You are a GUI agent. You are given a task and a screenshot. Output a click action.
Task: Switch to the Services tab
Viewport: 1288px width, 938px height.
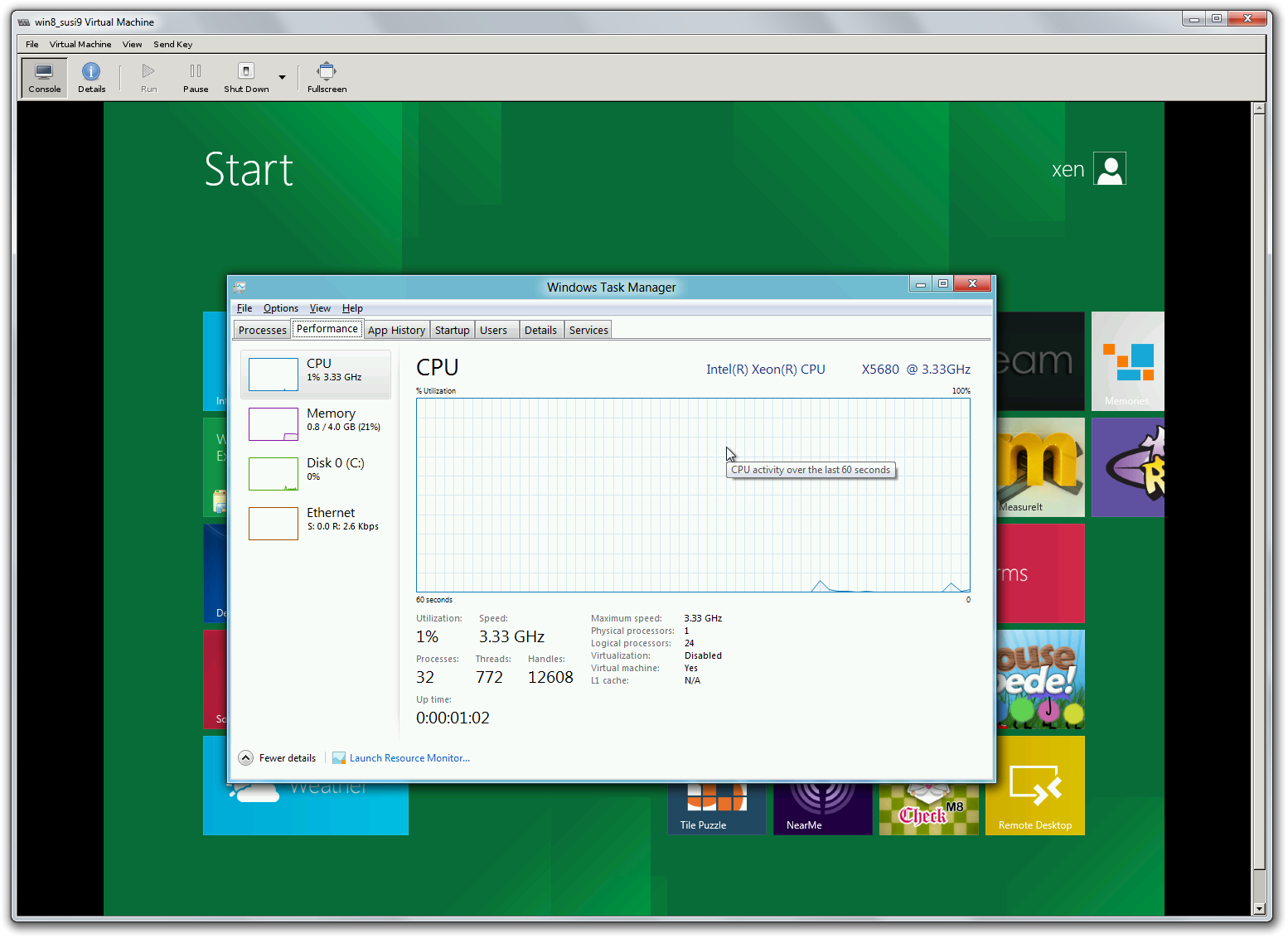588,330
